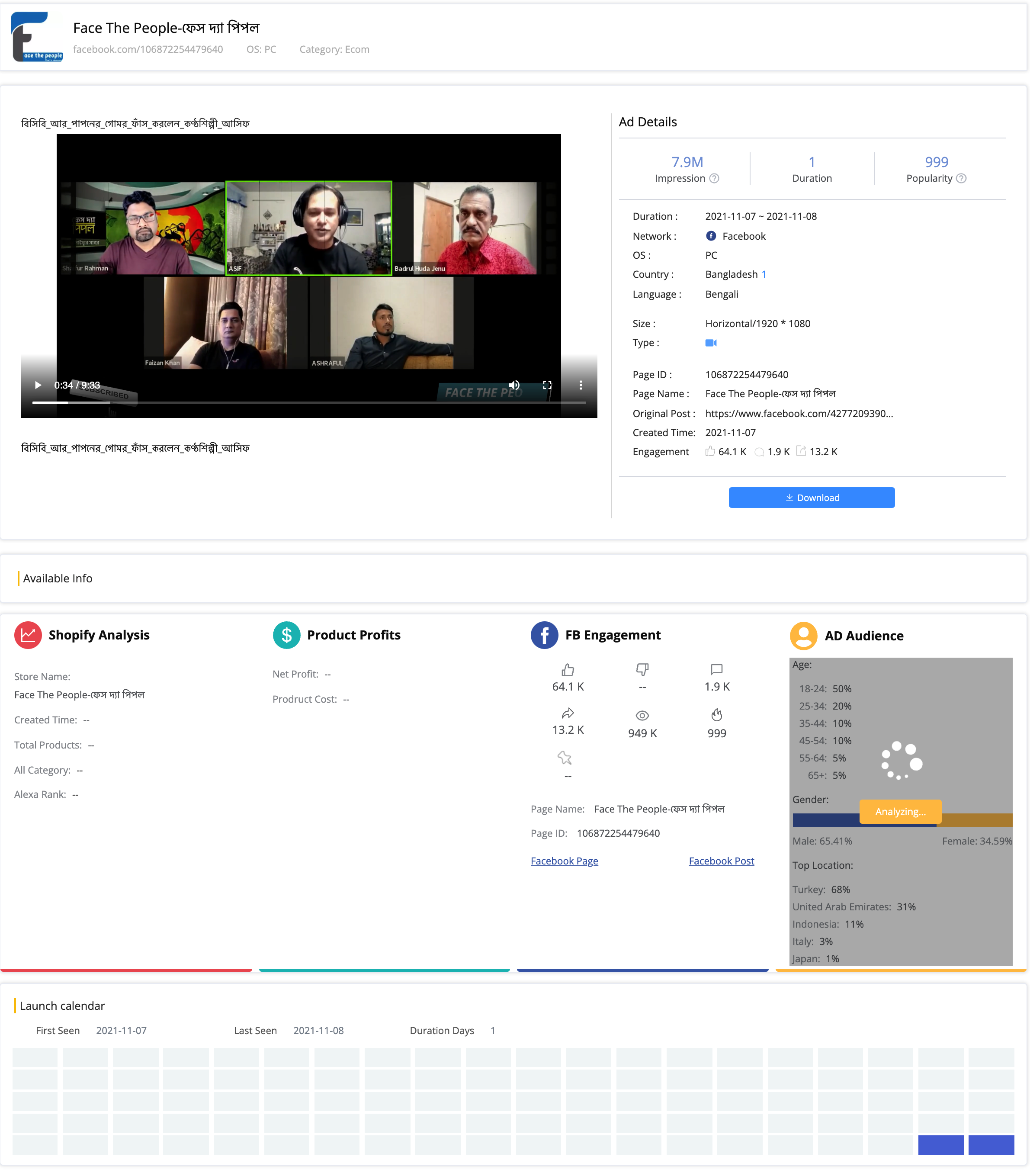Click the Bangladesh country count number
The image size is (1030, 1176).
tap(764, 274)
